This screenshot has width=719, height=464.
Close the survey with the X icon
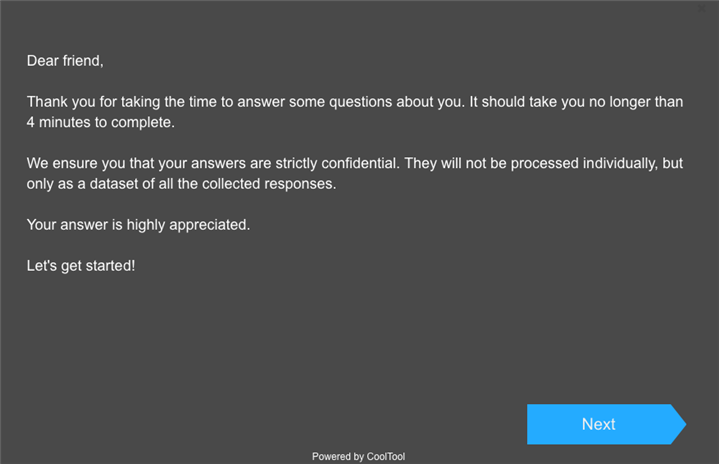point(701,8)
